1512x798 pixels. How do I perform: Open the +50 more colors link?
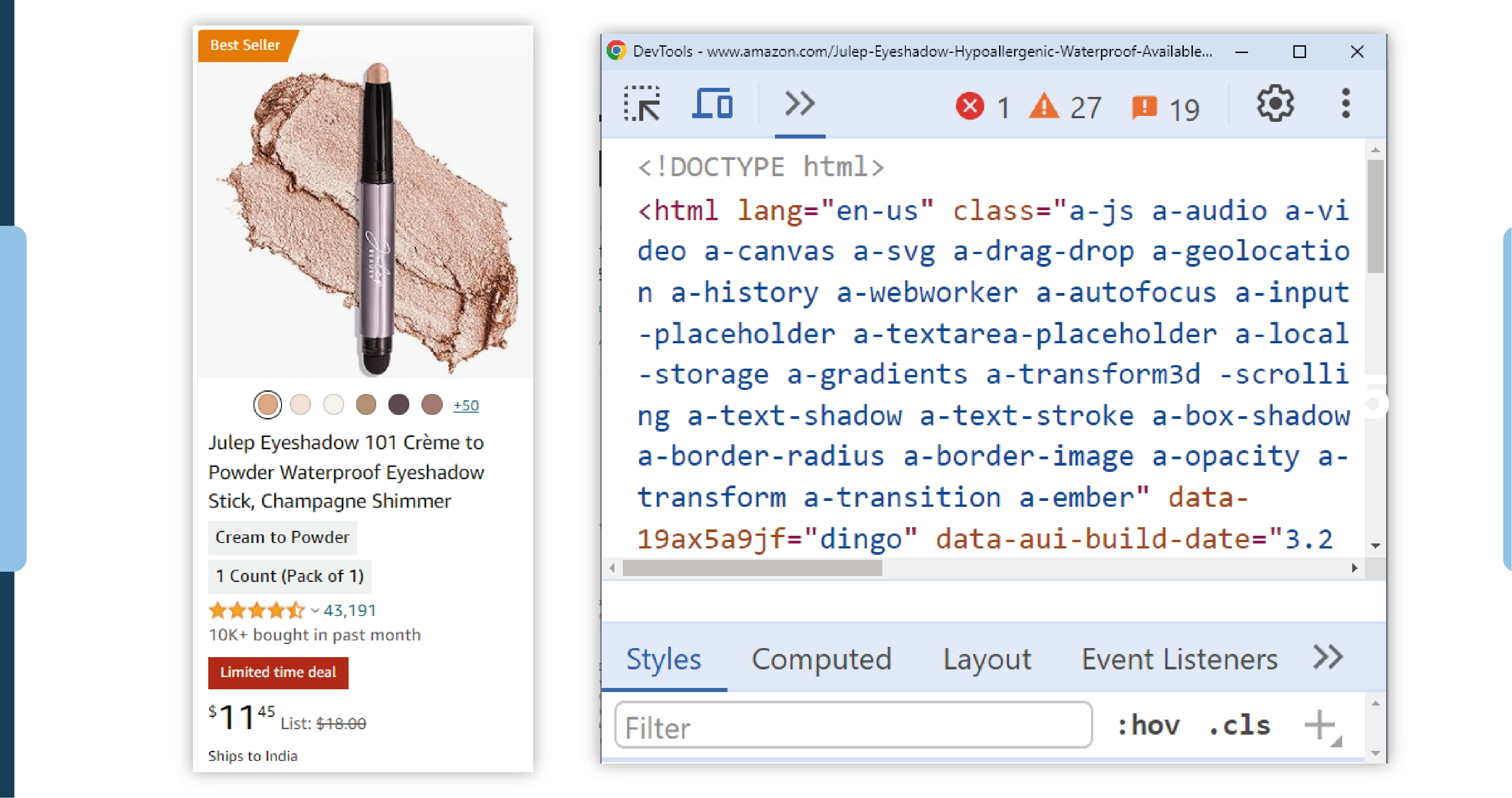pyautogui.click(x=466, y=405)
